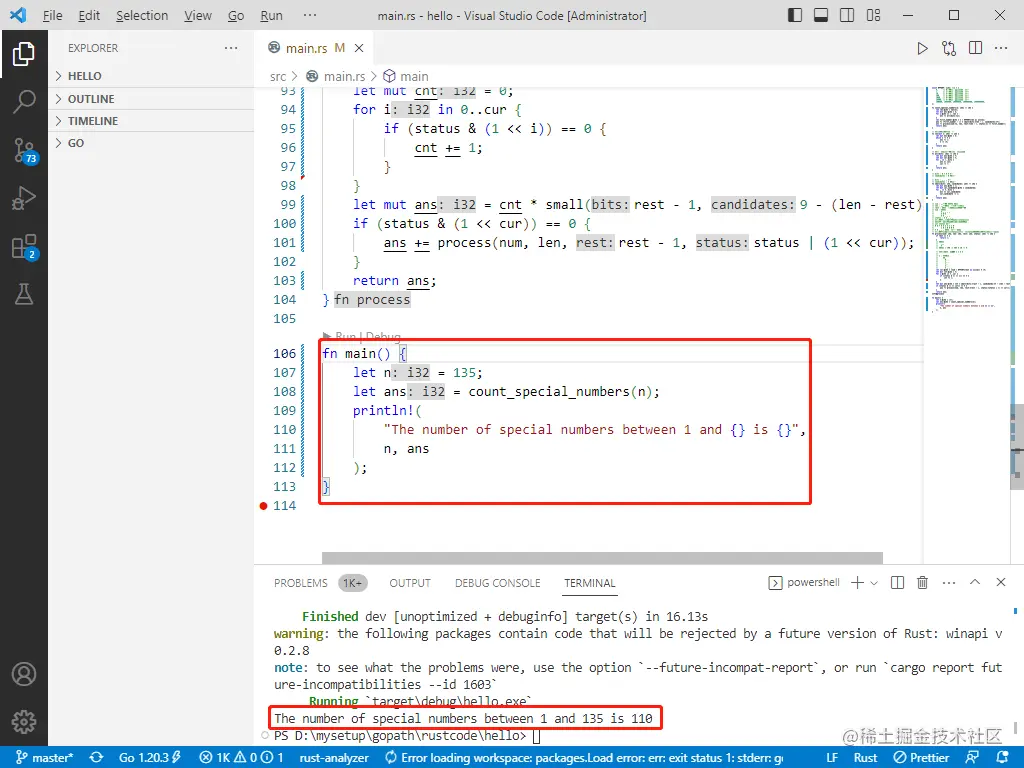Split the editor to the right
Viewport: 1024px width, 768px height.
click(x=976, y=48)
